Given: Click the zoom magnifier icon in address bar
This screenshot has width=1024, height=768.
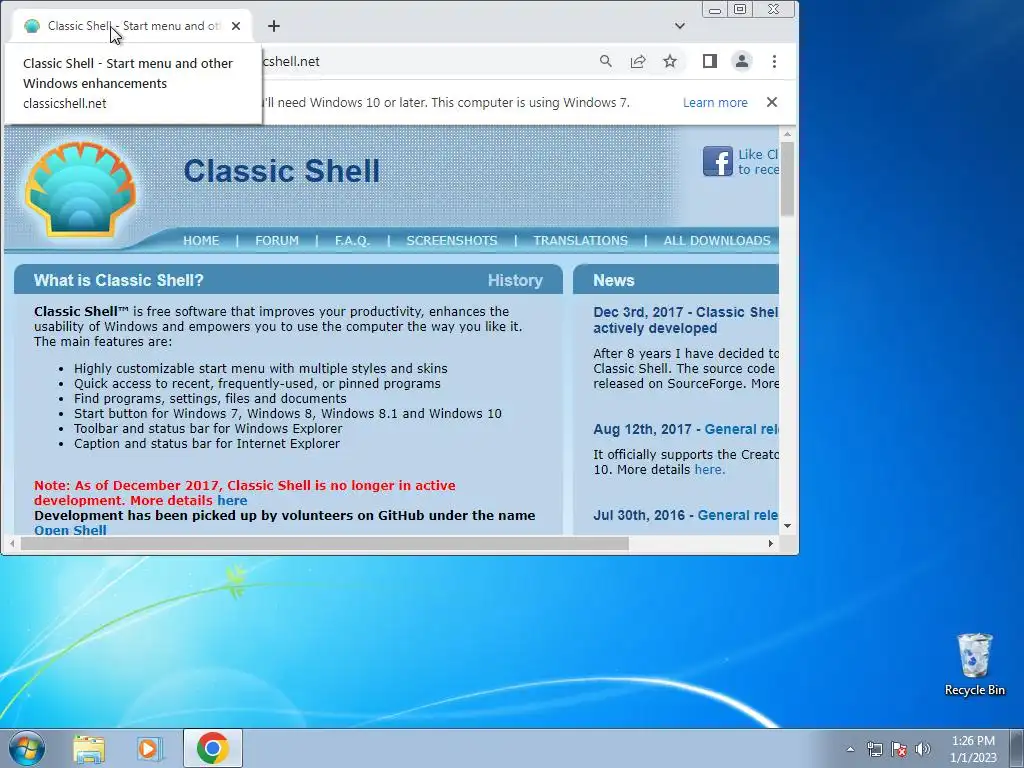Looking at the screenshot, I should click(x=605, y=61).
